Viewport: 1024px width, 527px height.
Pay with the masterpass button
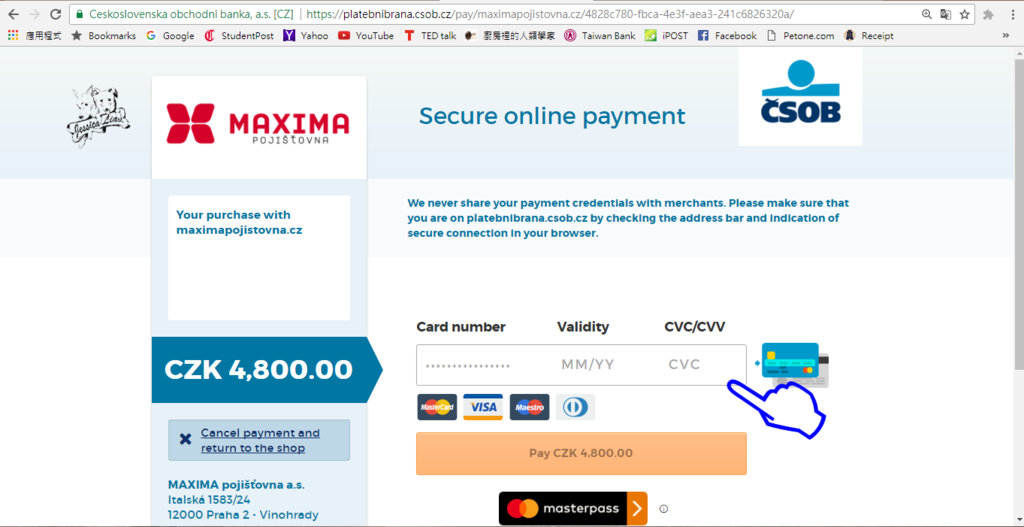pyautogui.click(x=573, y=509)
